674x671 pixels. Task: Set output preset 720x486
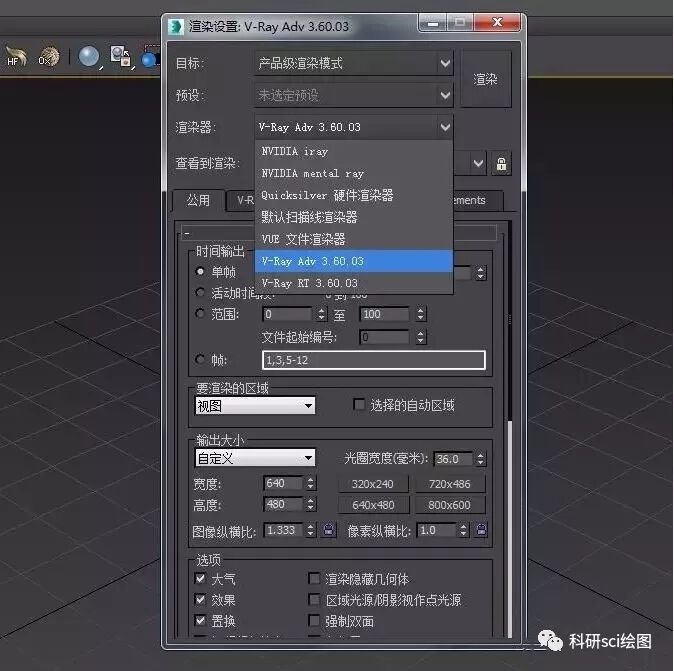tap(450, 484)
